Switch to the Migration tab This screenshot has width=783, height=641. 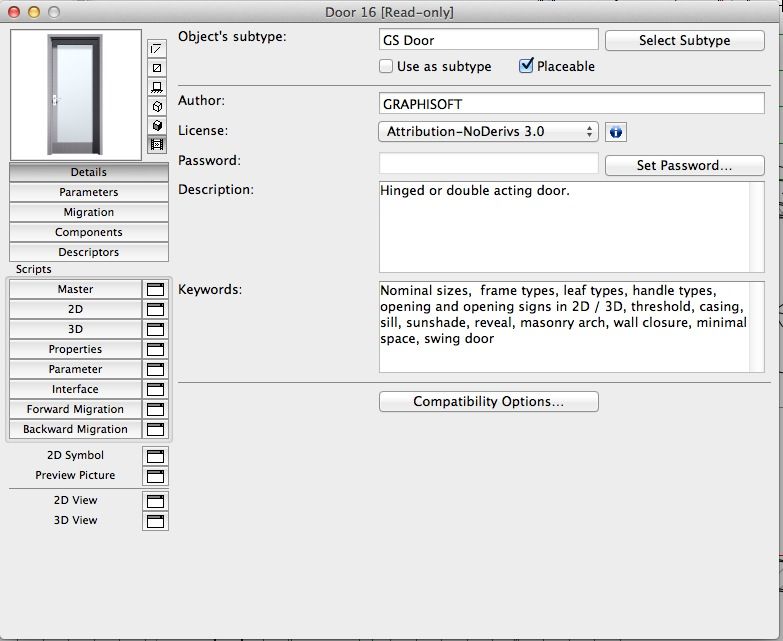(89, 212)
